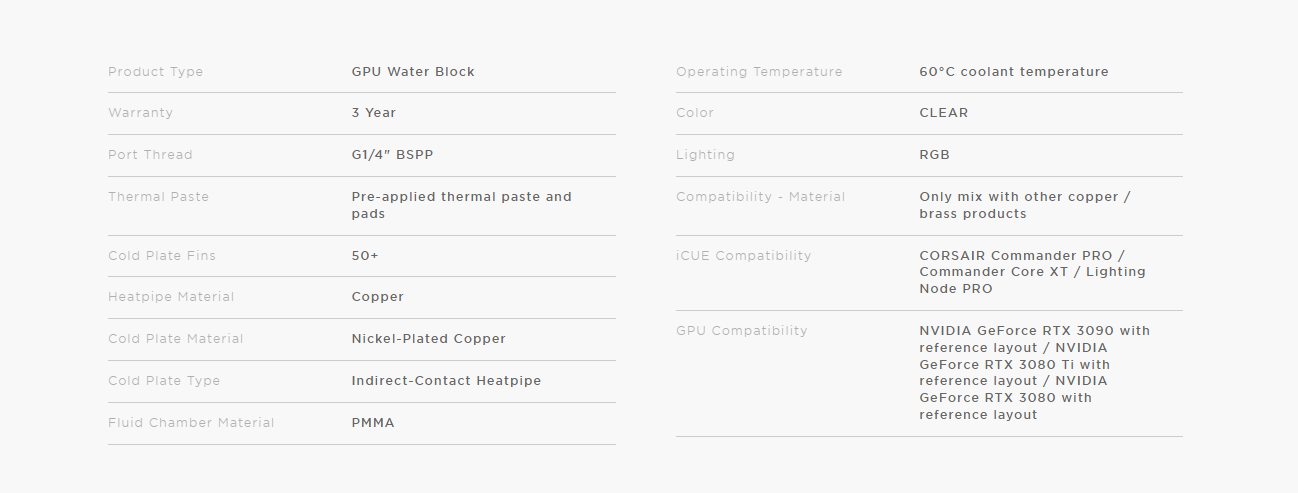Click the Heatpipe Material Copper value
The height and width of the screenshot is (493, 1298).
pyautogui.click(x=378, y=297)
